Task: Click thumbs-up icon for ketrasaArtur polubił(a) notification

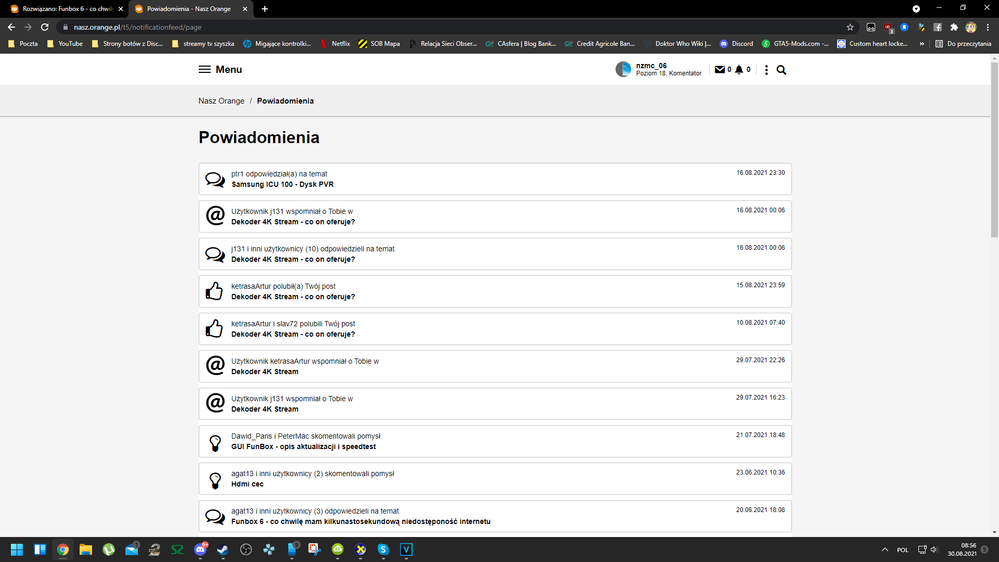Action: (214, 291)
